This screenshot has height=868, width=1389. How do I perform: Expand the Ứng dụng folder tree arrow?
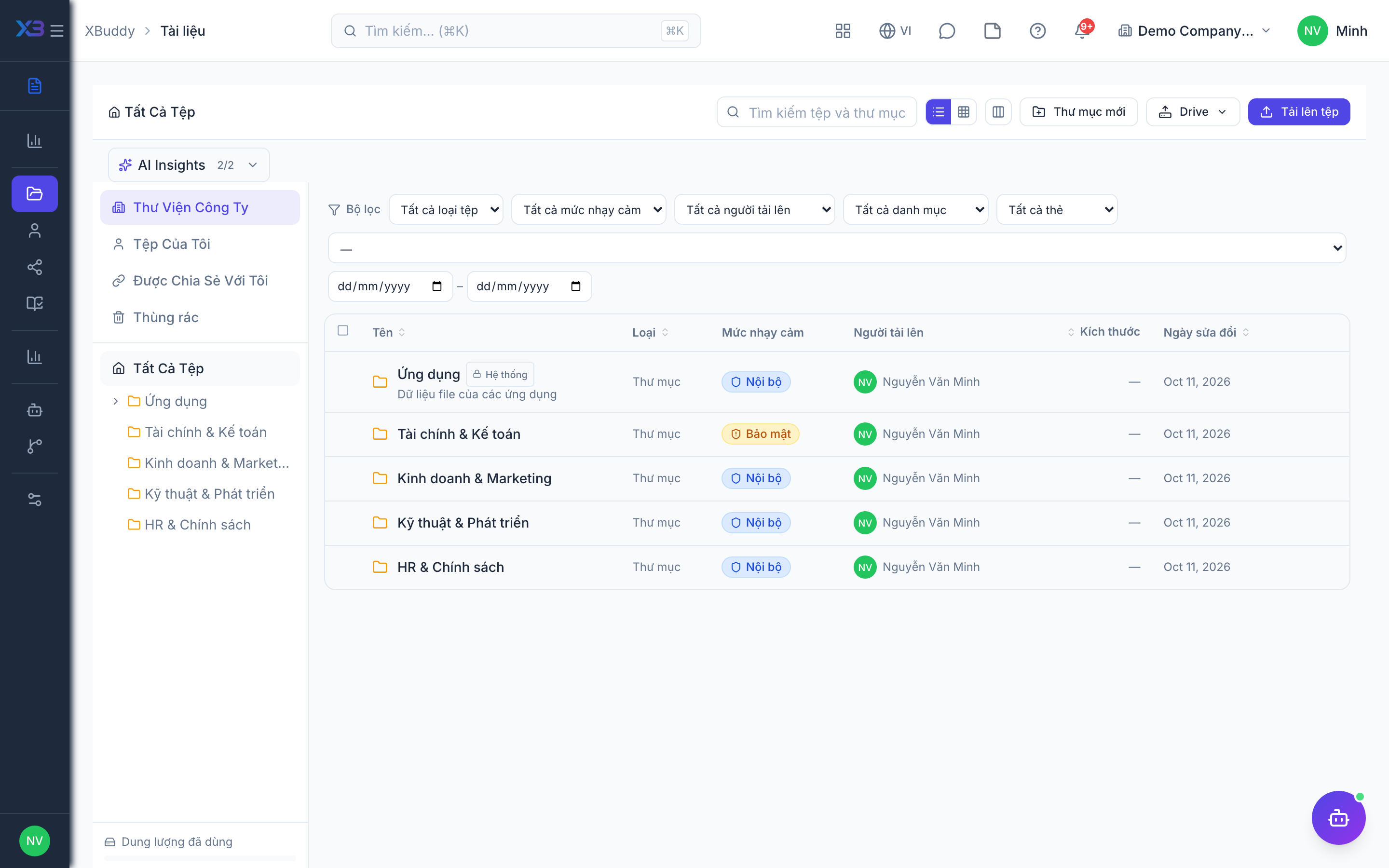click(115, 401)
